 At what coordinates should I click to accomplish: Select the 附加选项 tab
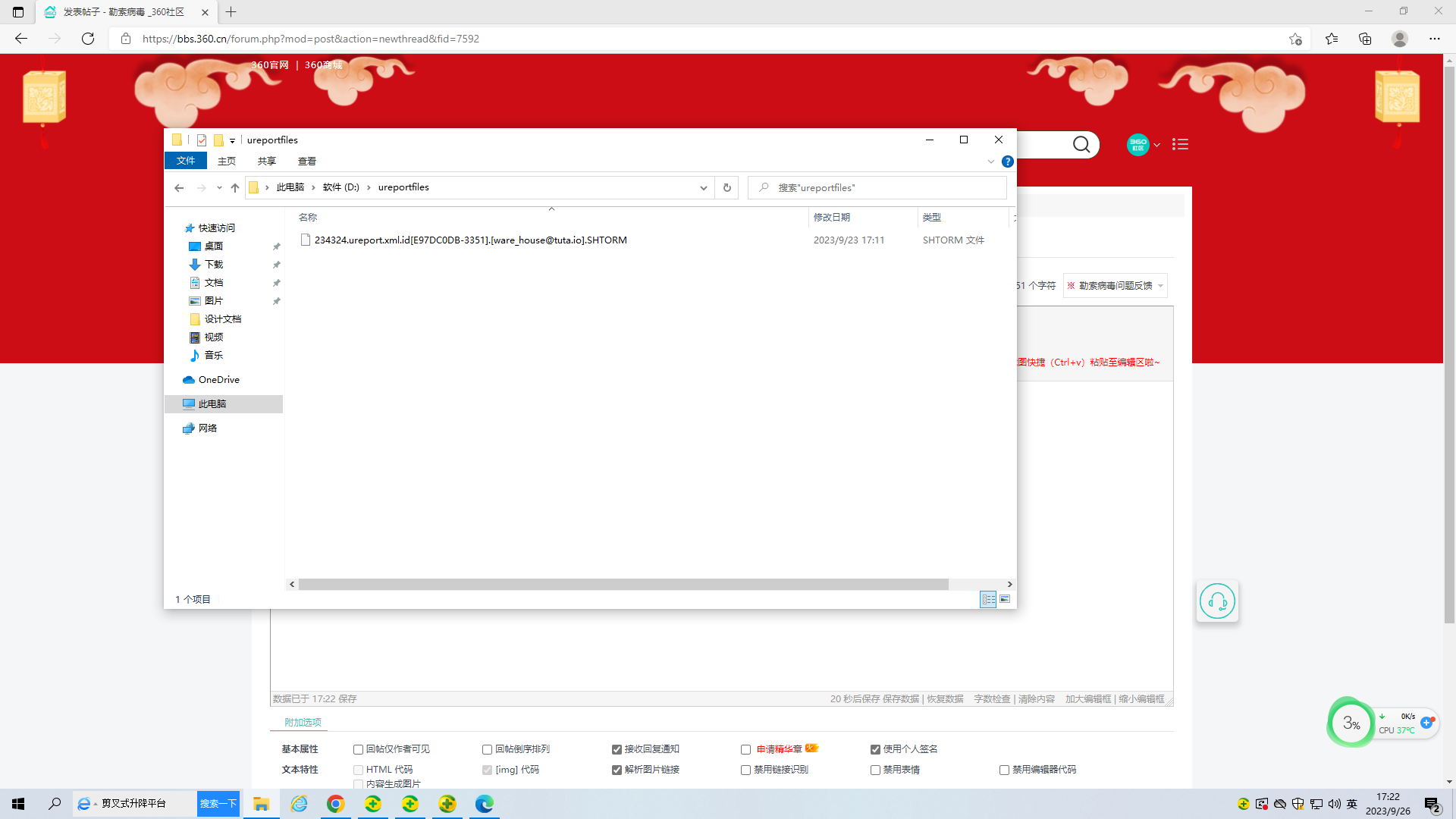coord(303,722)
